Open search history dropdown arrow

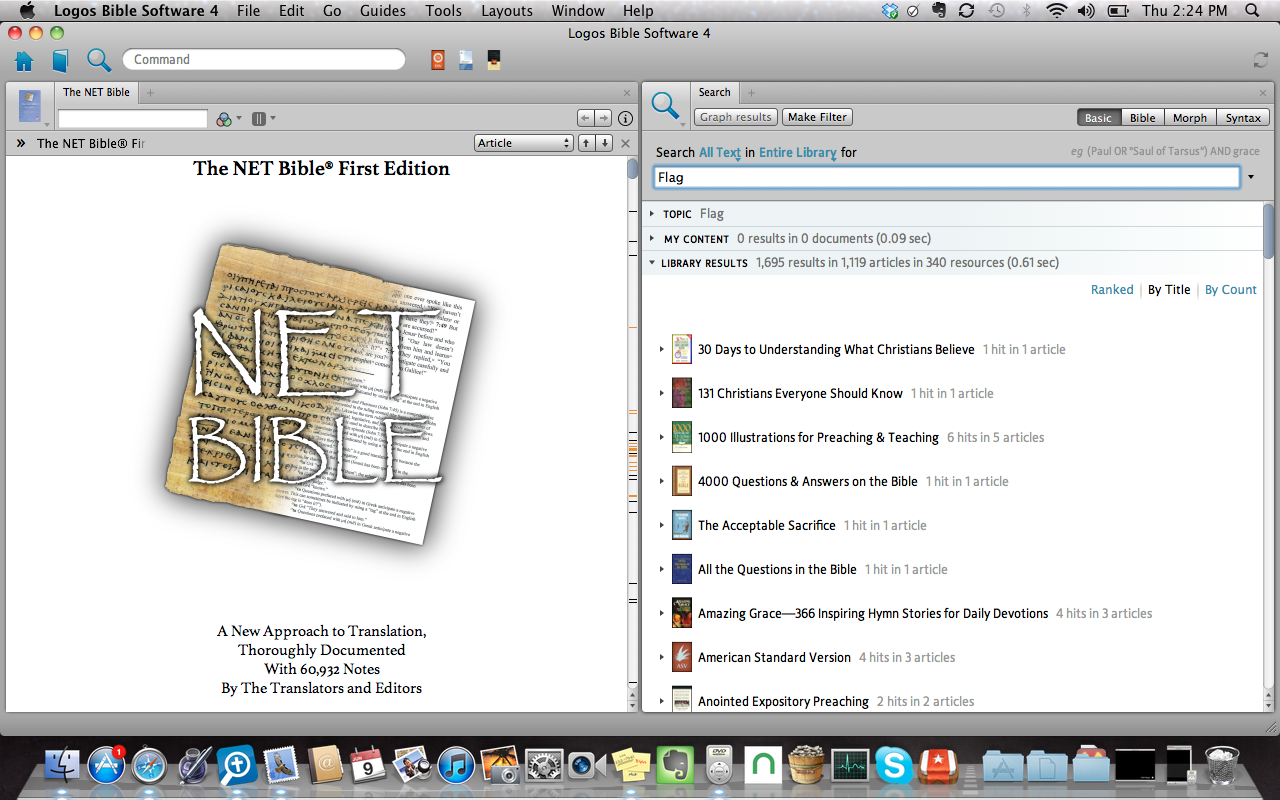click(1251, 177)
